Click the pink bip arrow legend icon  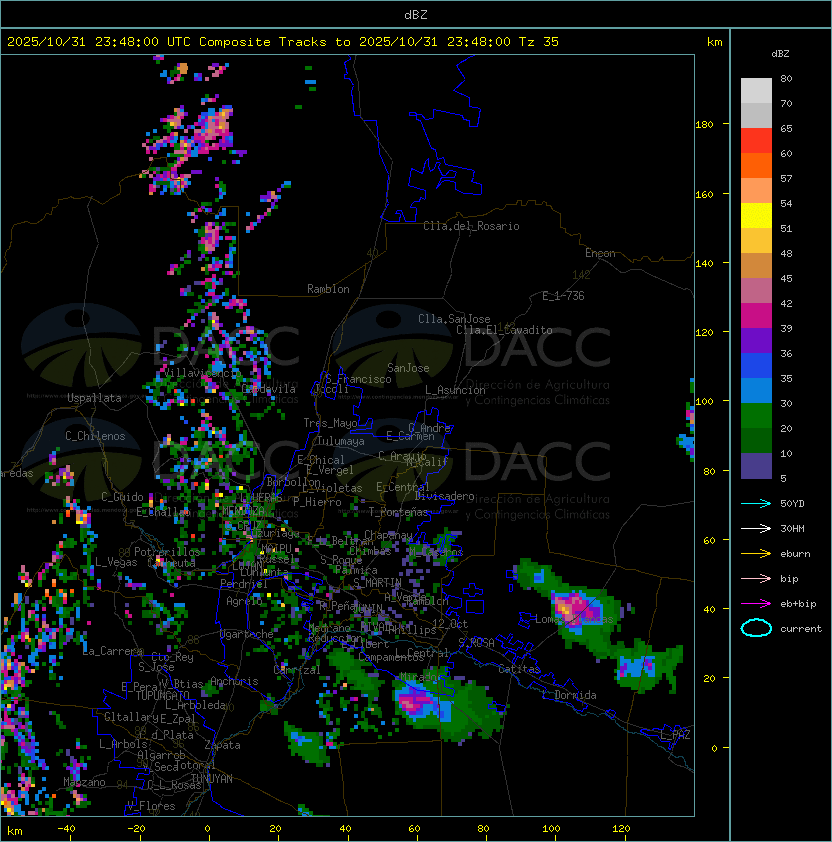(756, 579)
